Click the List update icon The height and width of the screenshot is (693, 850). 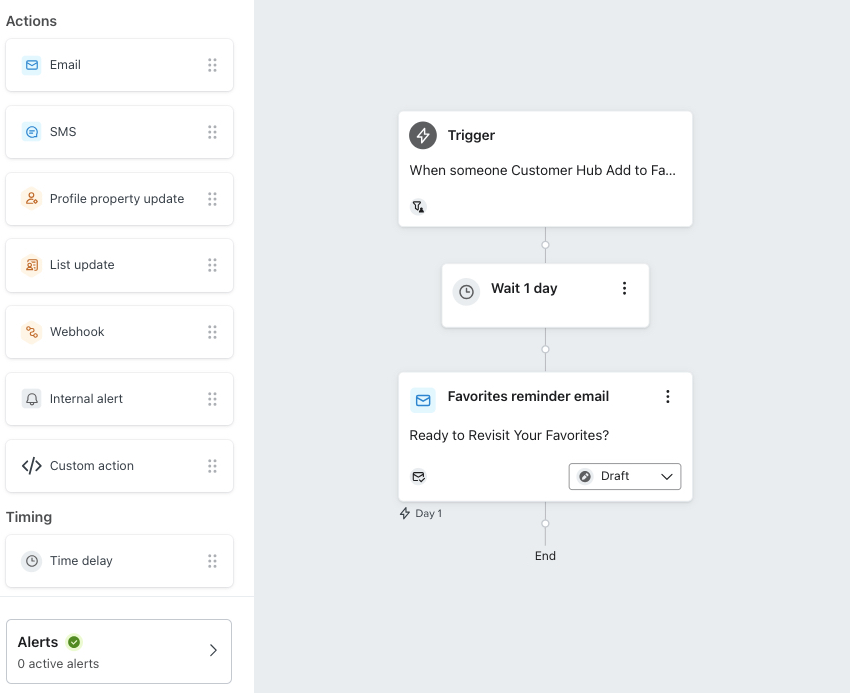(x=32, y=265)
